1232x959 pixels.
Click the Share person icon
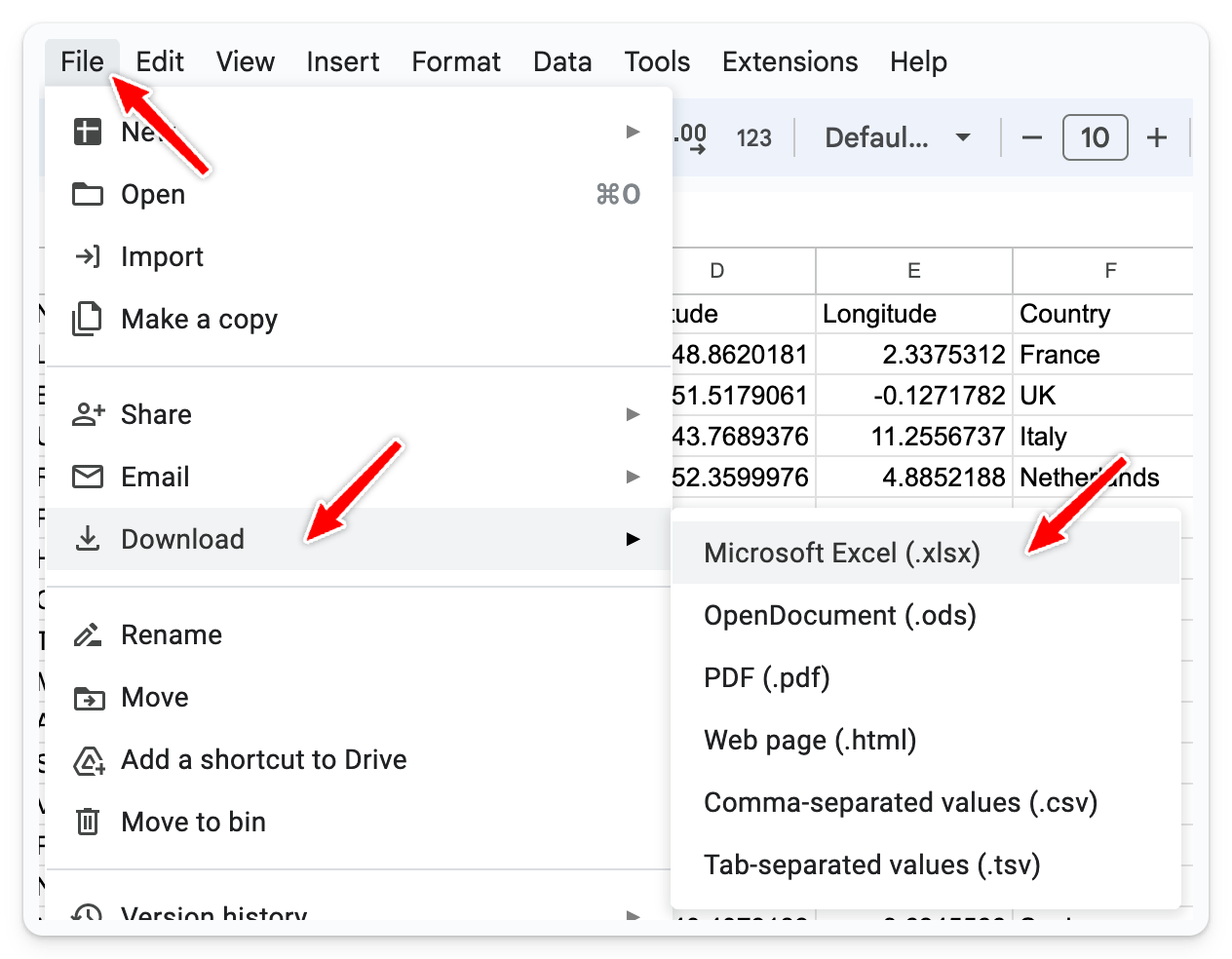tap(88, 414)
